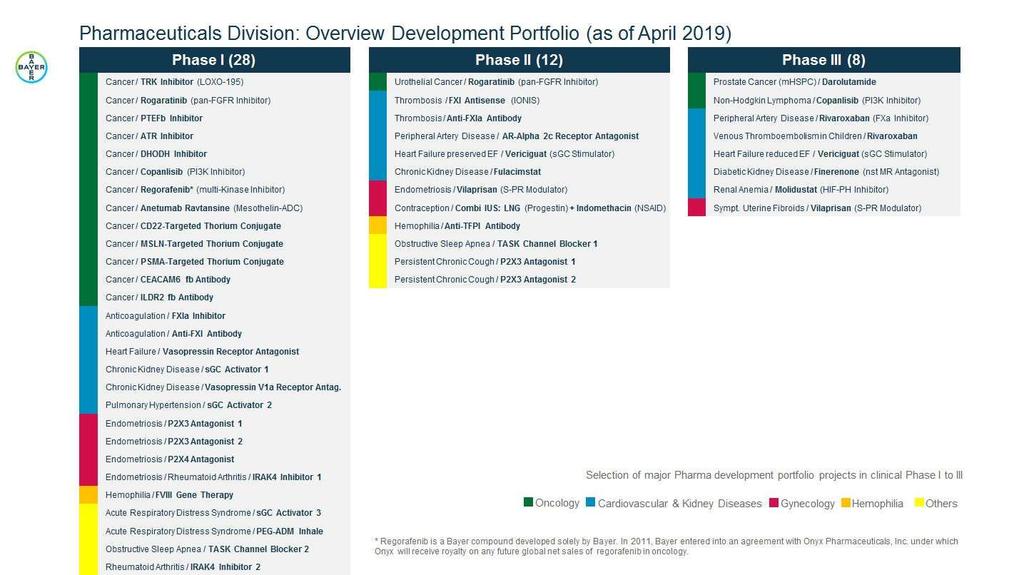This screenshot has height=575, width=1024.
Task: Select 'Cancer / ILDR2 fb Antibody' row
Action: (x=214, y=297)
